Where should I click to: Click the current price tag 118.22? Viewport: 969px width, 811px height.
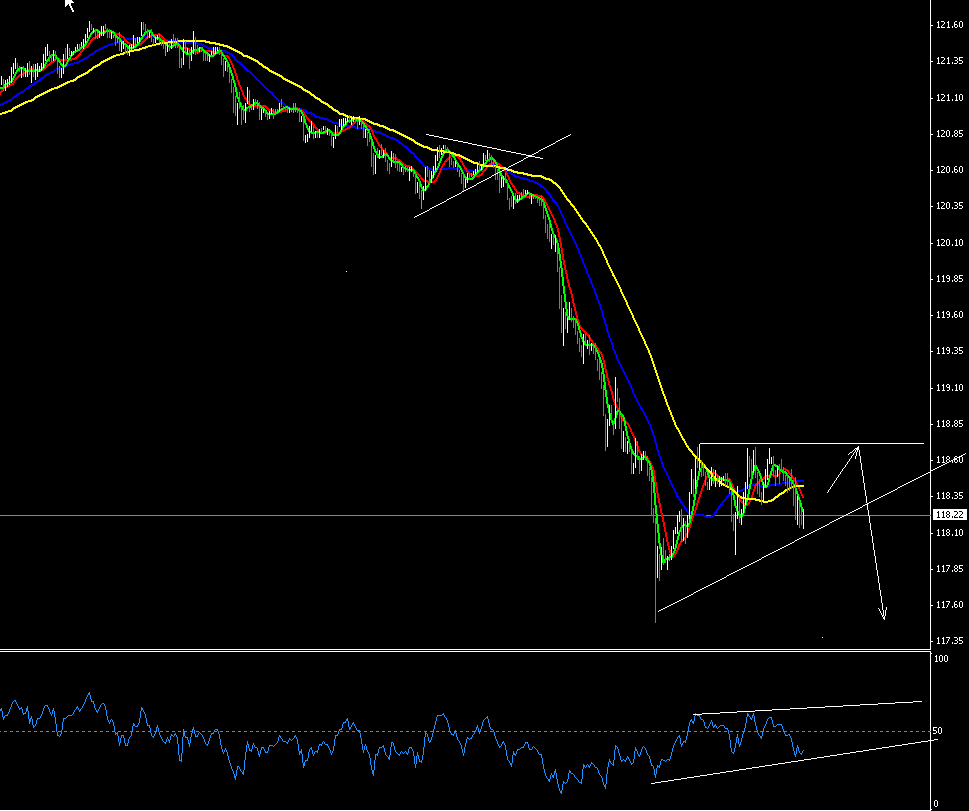(950, 514)
